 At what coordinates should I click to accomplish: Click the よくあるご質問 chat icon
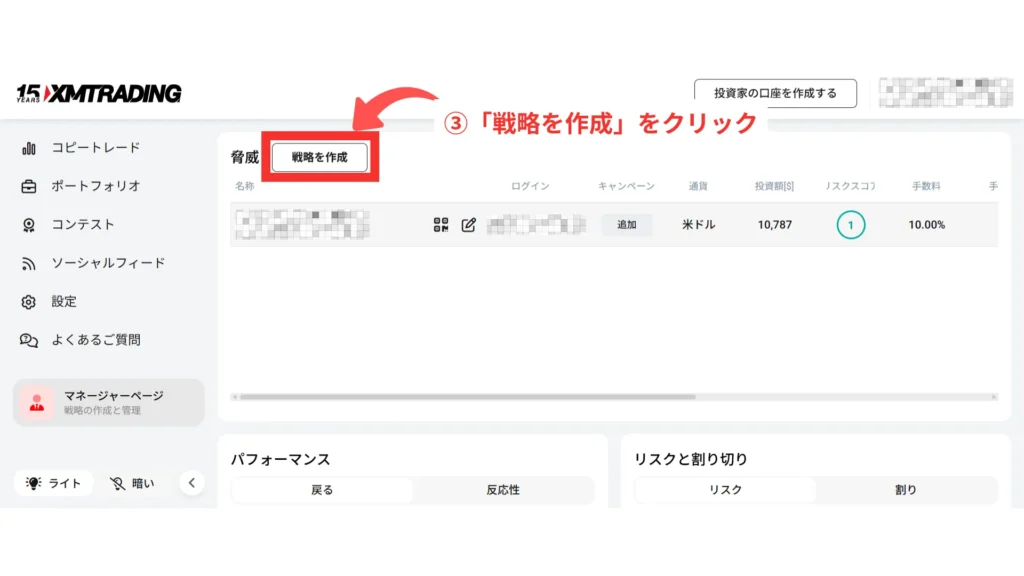(29, 341)
